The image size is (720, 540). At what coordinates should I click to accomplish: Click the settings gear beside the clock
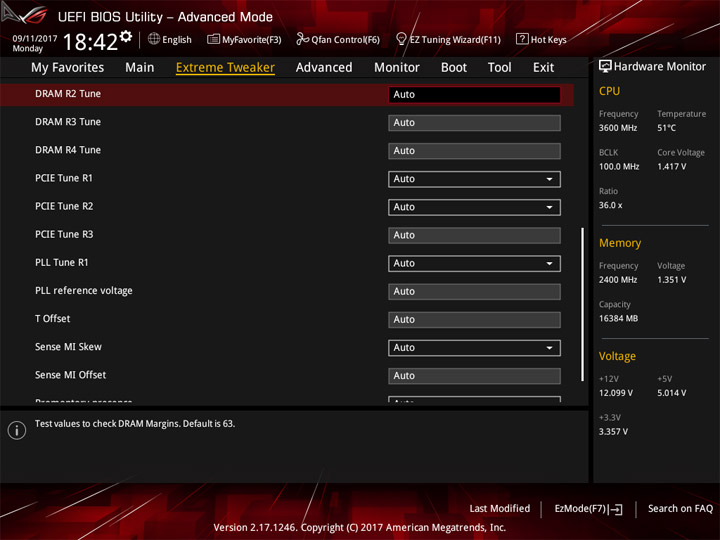(126, 37)
